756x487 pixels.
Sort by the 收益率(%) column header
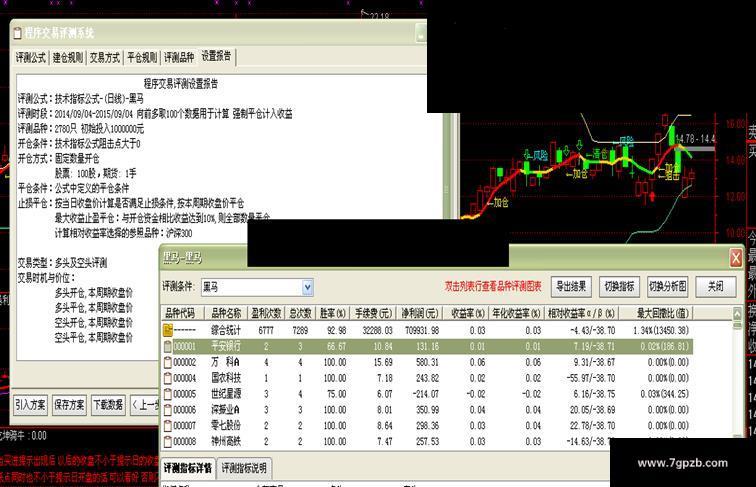pyautogui.click(x=467, y=313)
